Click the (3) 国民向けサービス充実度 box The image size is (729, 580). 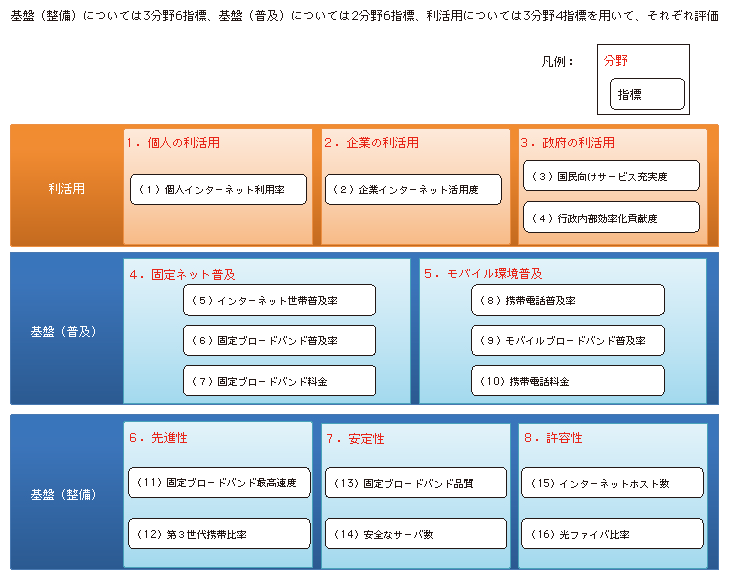point(611,176)
